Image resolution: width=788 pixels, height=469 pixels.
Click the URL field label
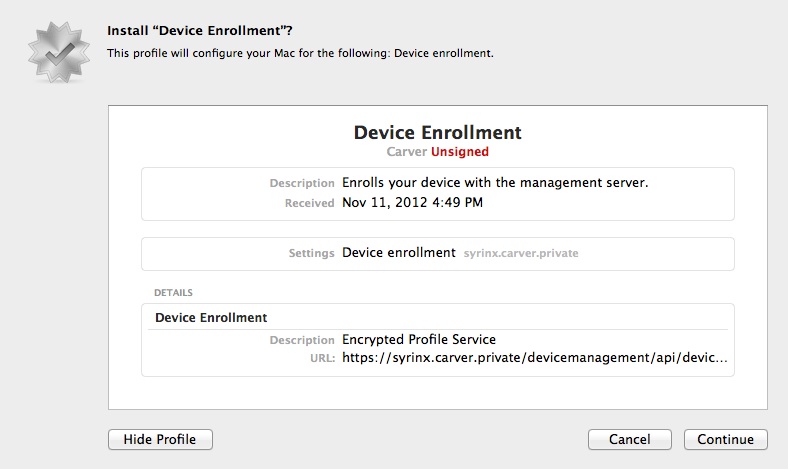click(322, 357)
